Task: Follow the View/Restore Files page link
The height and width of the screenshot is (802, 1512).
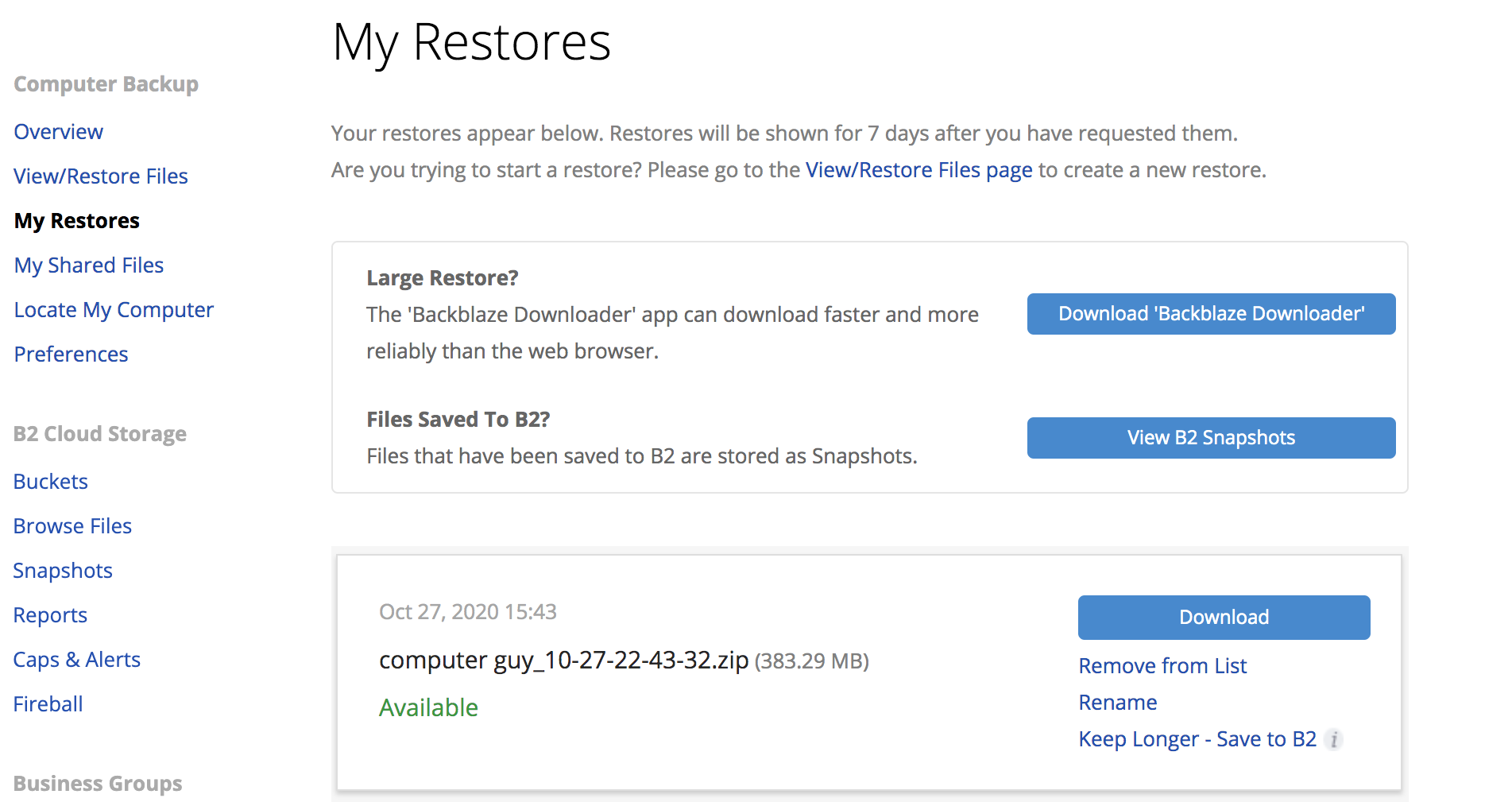Action: 919,170
